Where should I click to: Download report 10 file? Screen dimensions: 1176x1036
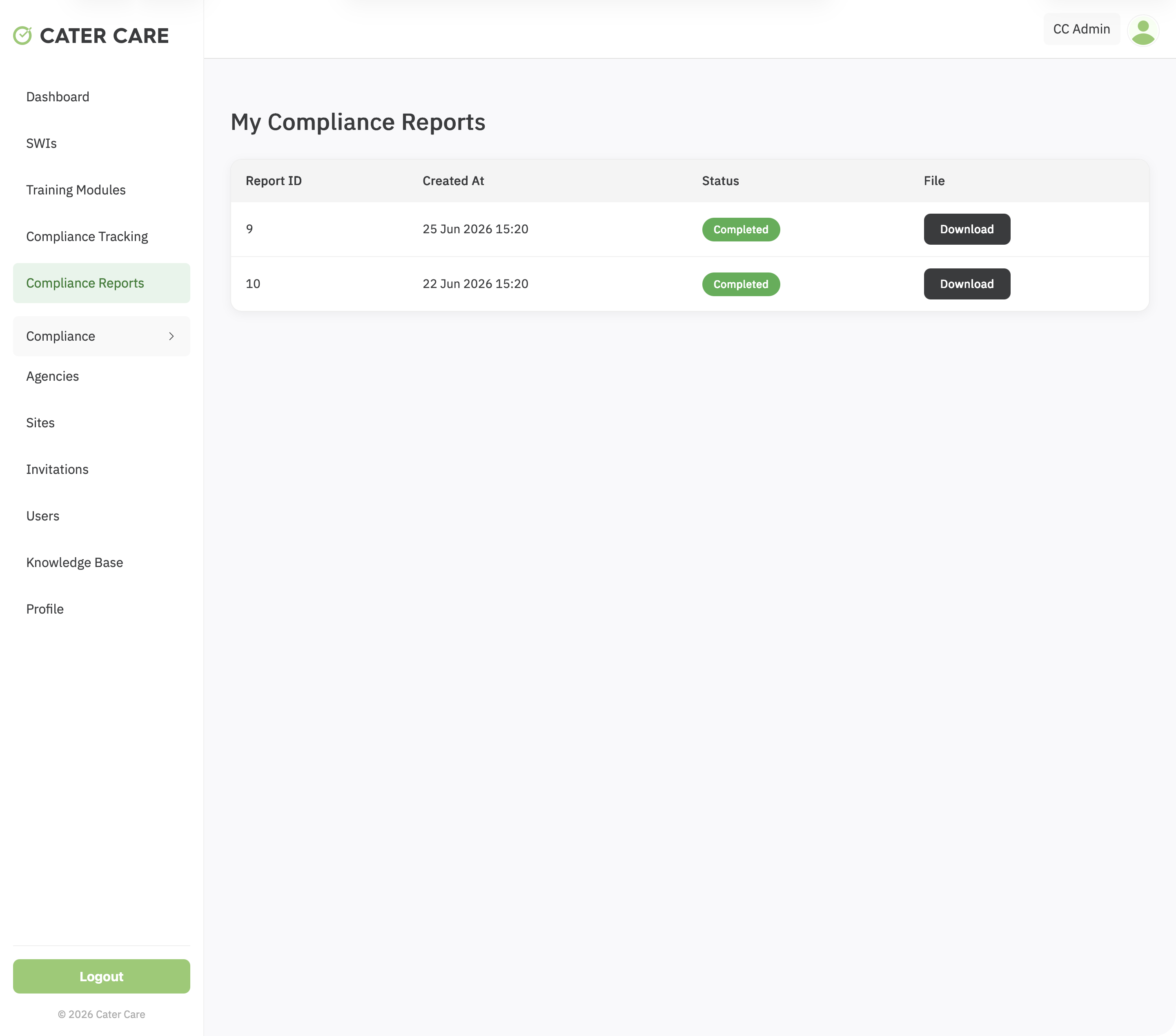coord(967,284)
